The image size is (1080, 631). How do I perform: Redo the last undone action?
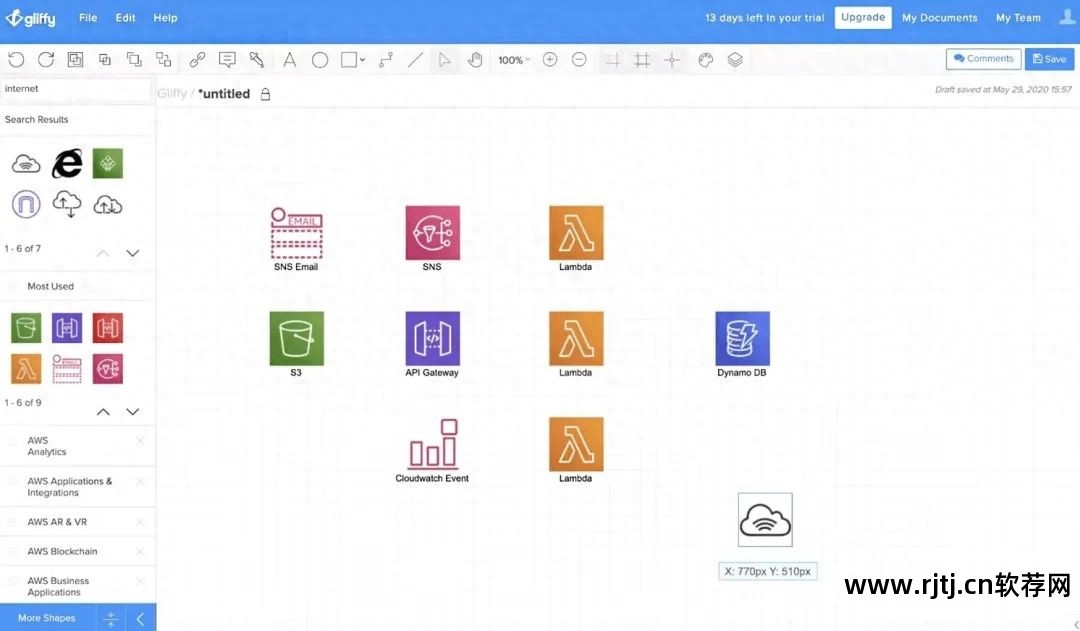pos(46,60)
